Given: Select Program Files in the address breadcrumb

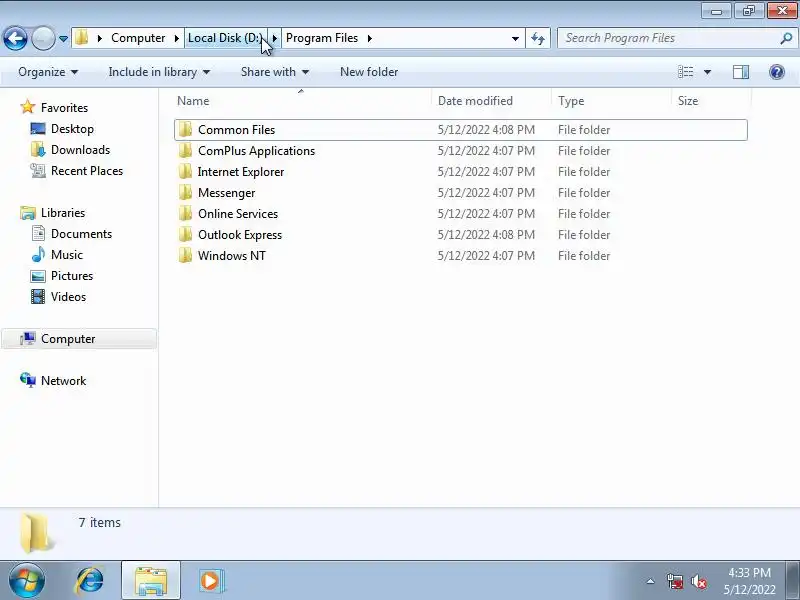Looking at the screenshot, I should coord(322,38).
